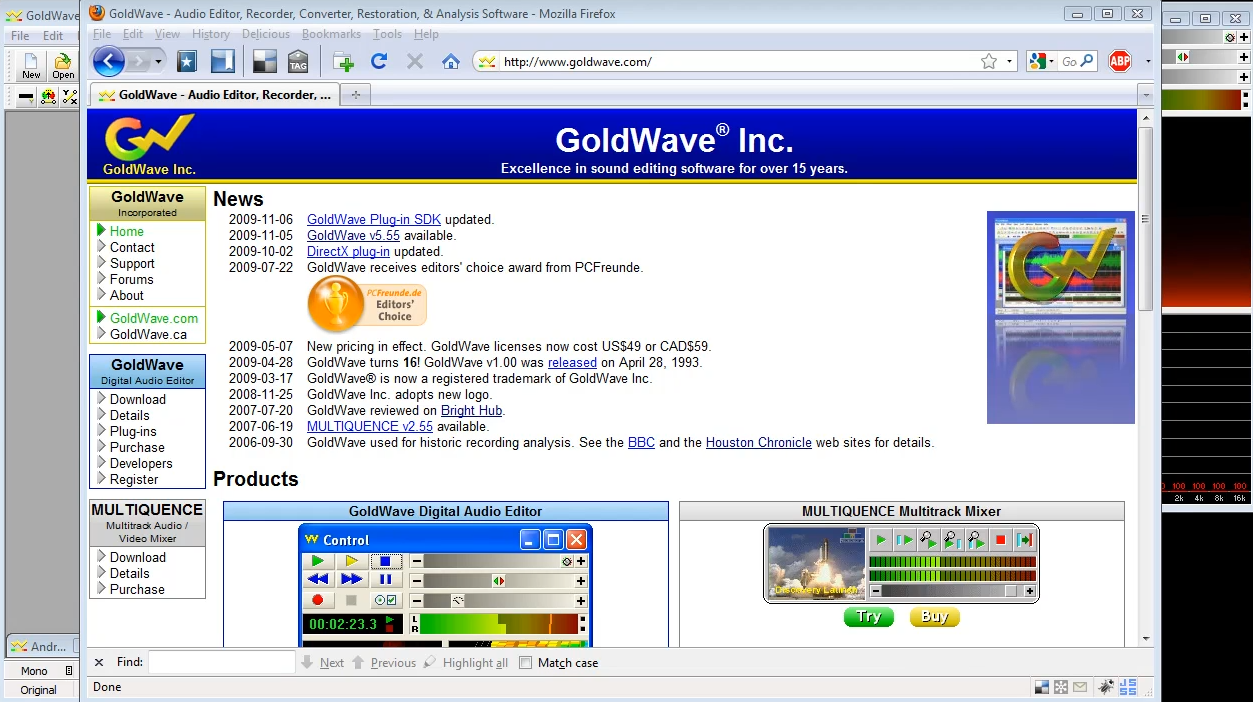Click Support in the sidebar
This screenshot has height=702, width=1253.
point(132,264)
